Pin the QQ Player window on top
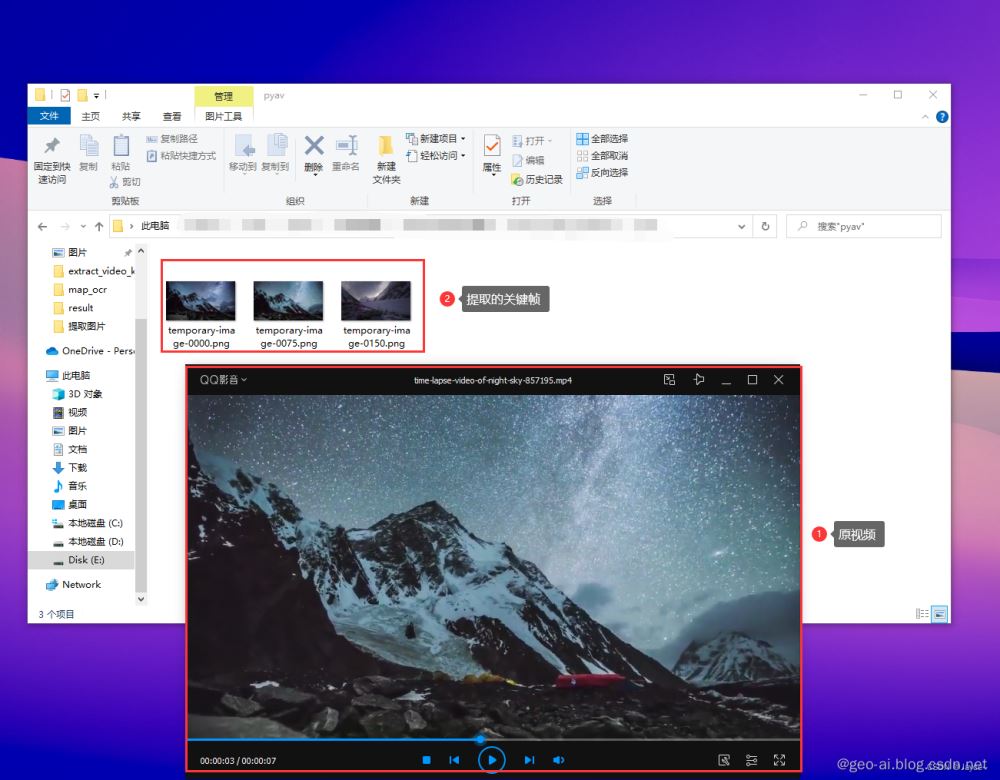 pyautogui.click(x=698, y=379)
